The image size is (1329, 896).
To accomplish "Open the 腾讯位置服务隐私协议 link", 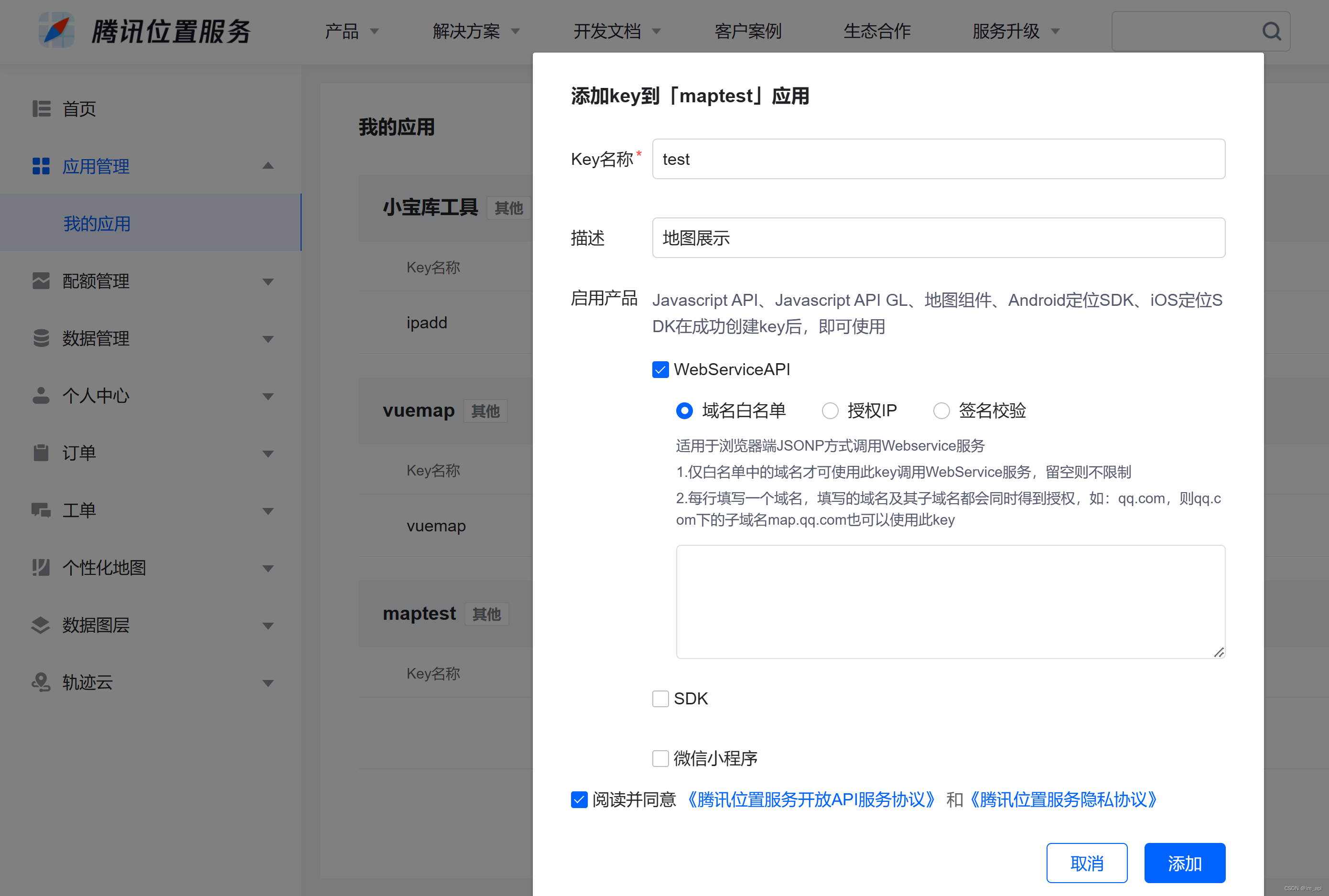I will tap(1064, 799).
